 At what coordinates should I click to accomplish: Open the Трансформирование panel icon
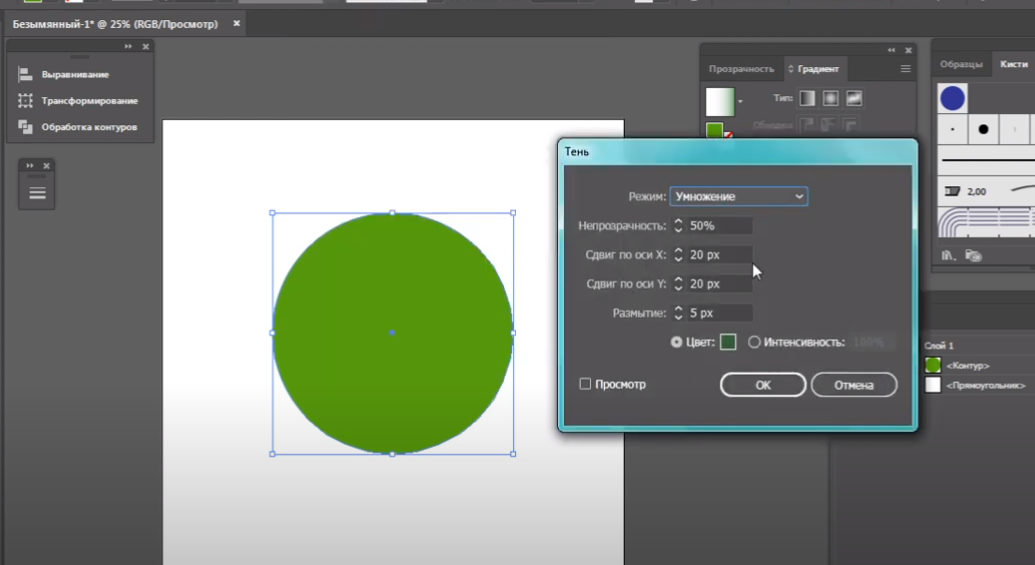pos(26,101)
